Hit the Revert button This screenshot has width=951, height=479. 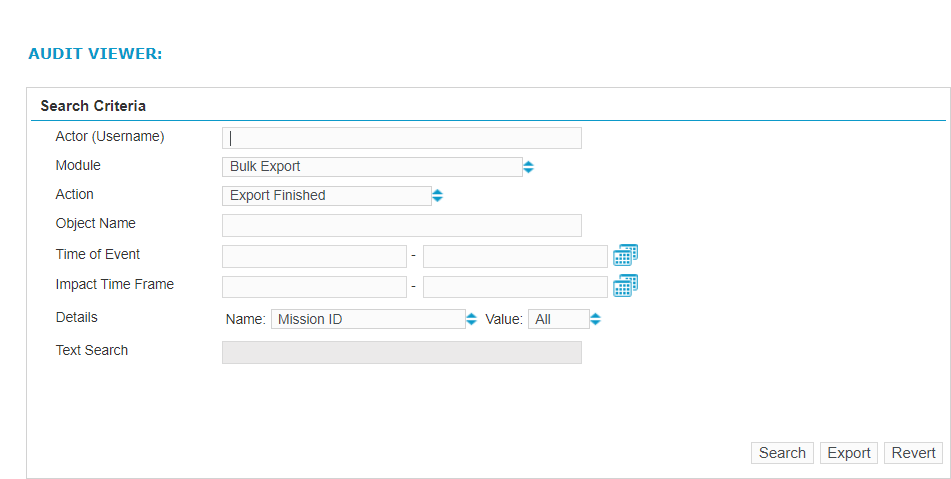click(x=913, y=453)
